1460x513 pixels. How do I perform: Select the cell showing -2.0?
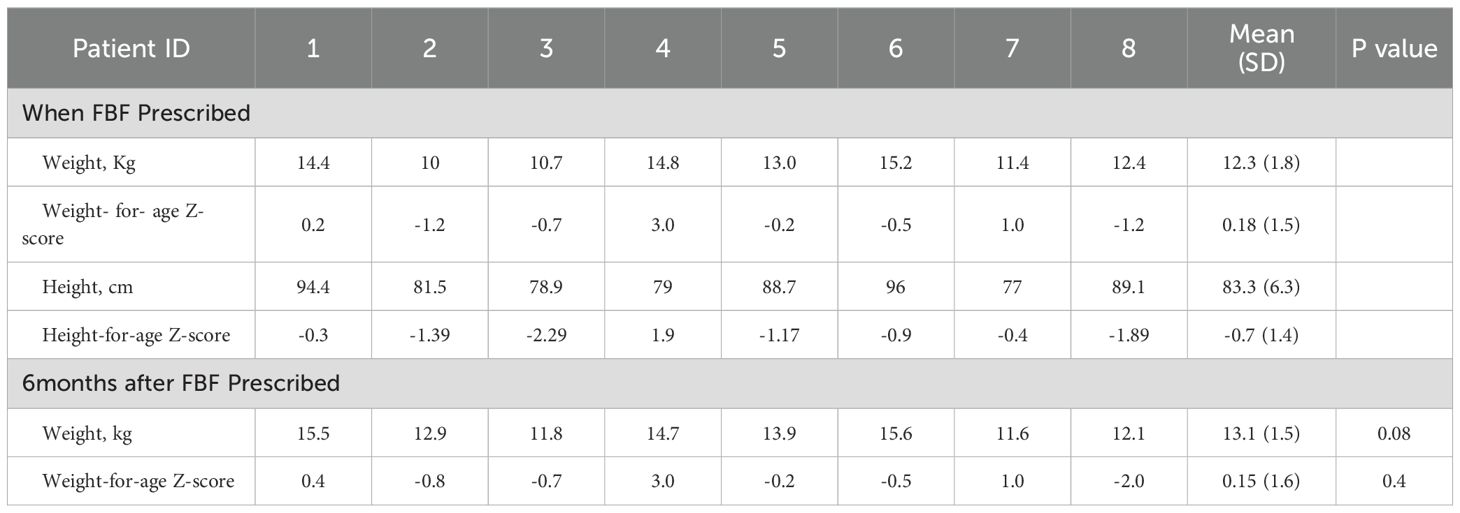[1128, 481]
